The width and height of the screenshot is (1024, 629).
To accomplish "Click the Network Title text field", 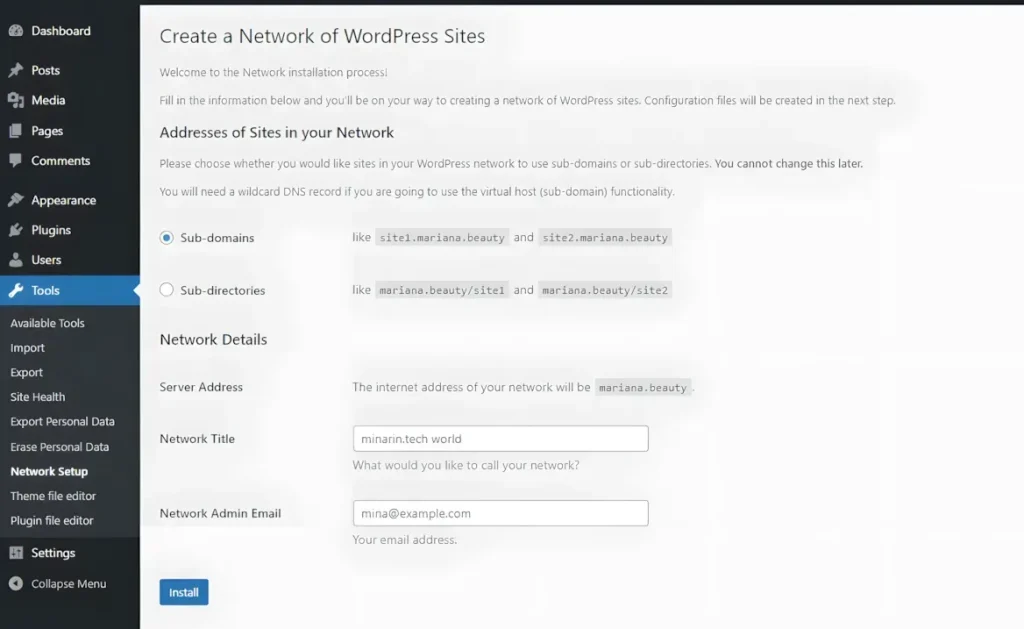I will pyautogui.click(x=500, y=438).
